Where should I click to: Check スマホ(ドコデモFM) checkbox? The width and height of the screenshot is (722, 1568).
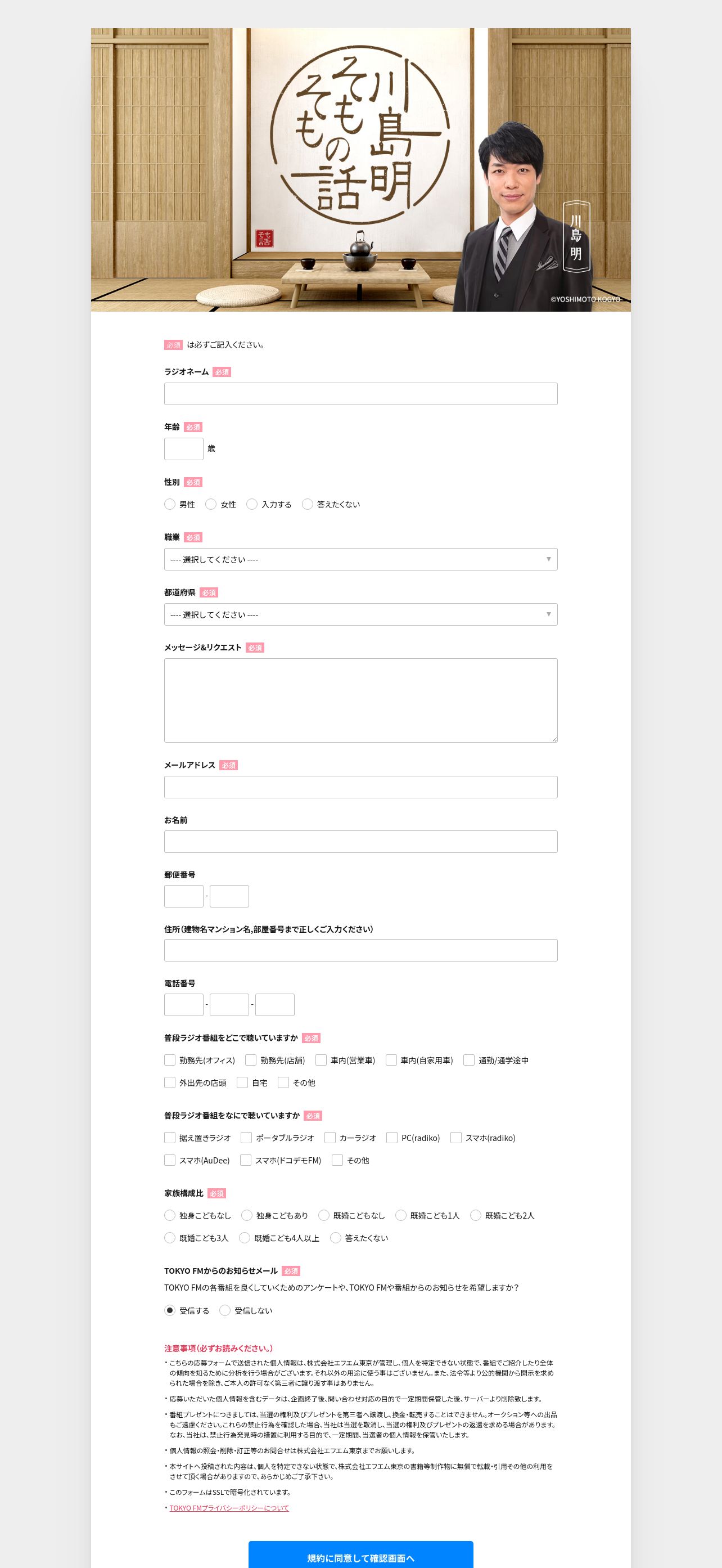click(x=246, y=1160)
